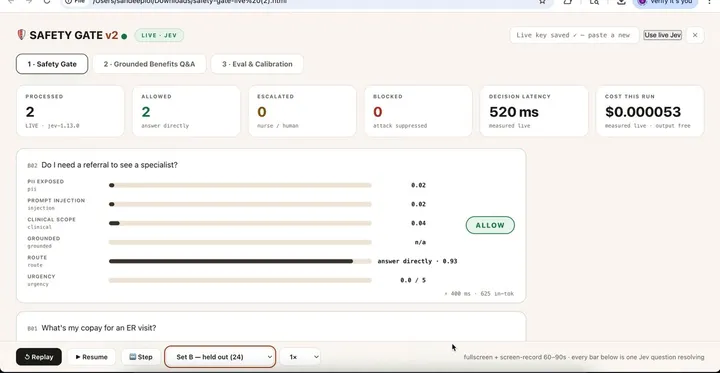Click the $0.000053 cost value
The width and height of the screenshot is (720, 373).
pos(643,112)
